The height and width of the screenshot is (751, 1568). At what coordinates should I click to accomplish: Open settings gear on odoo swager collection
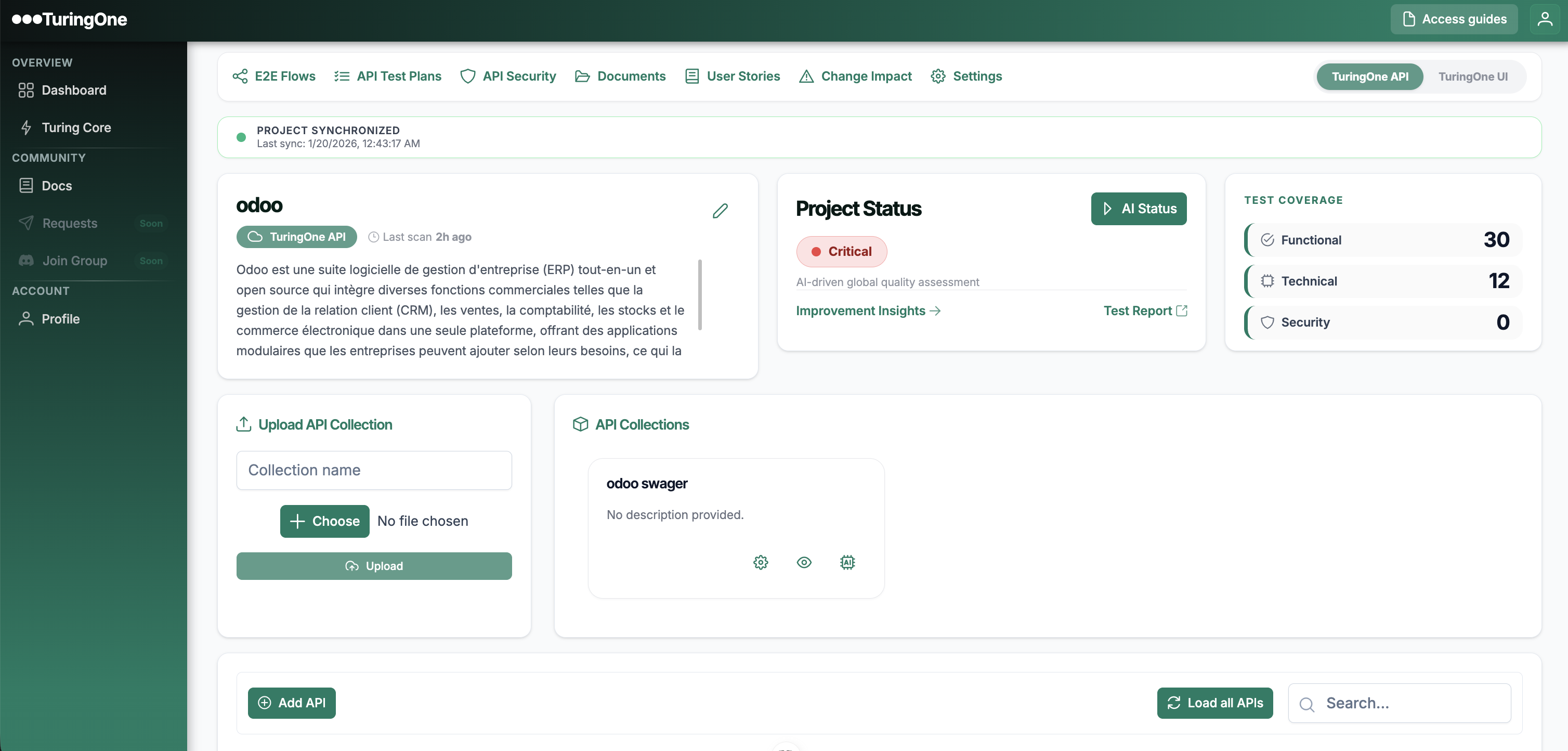pos(760,562)
